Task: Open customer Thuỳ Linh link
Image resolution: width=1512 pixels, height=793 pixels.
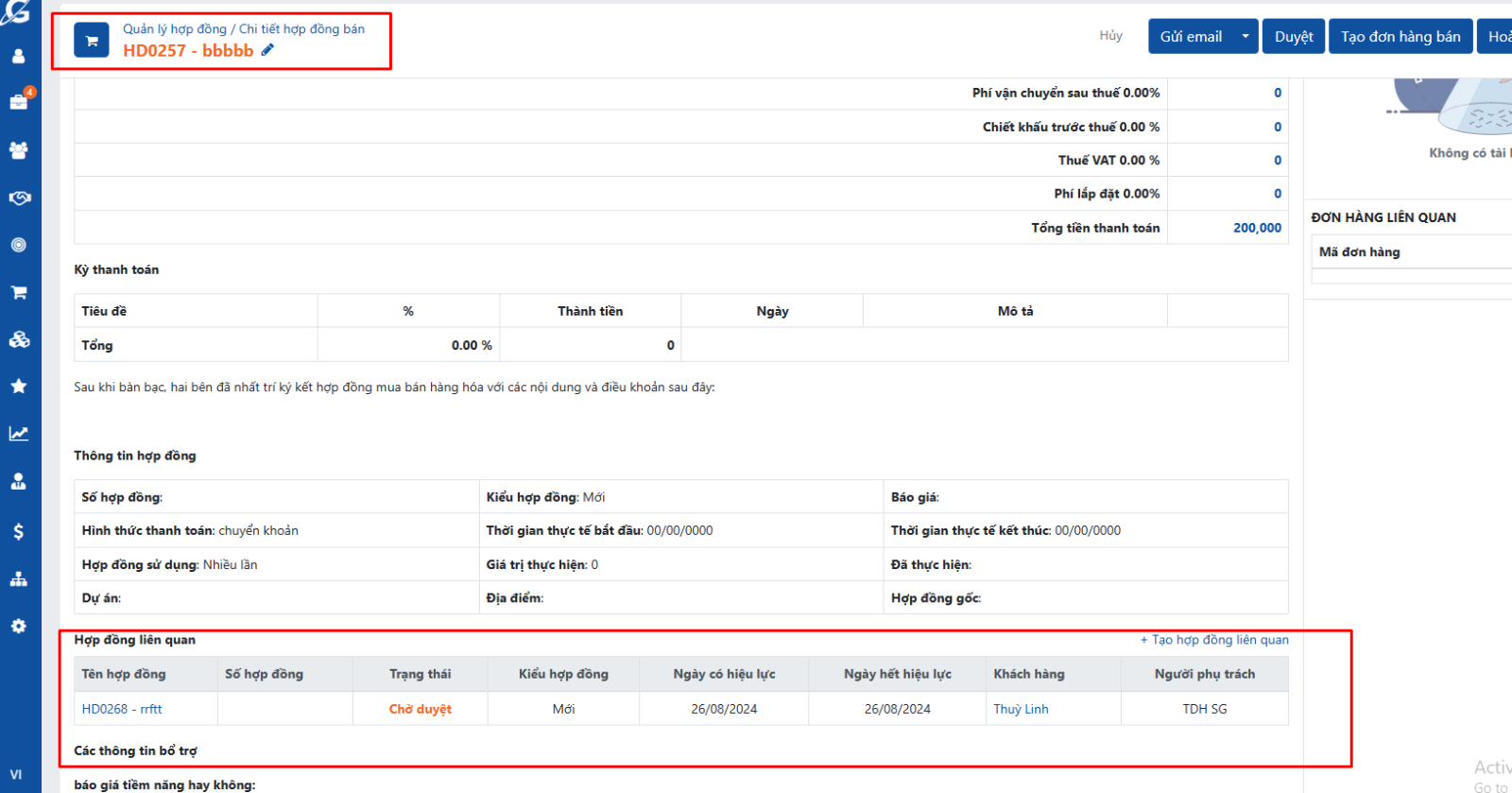Action: point(1021,709)
